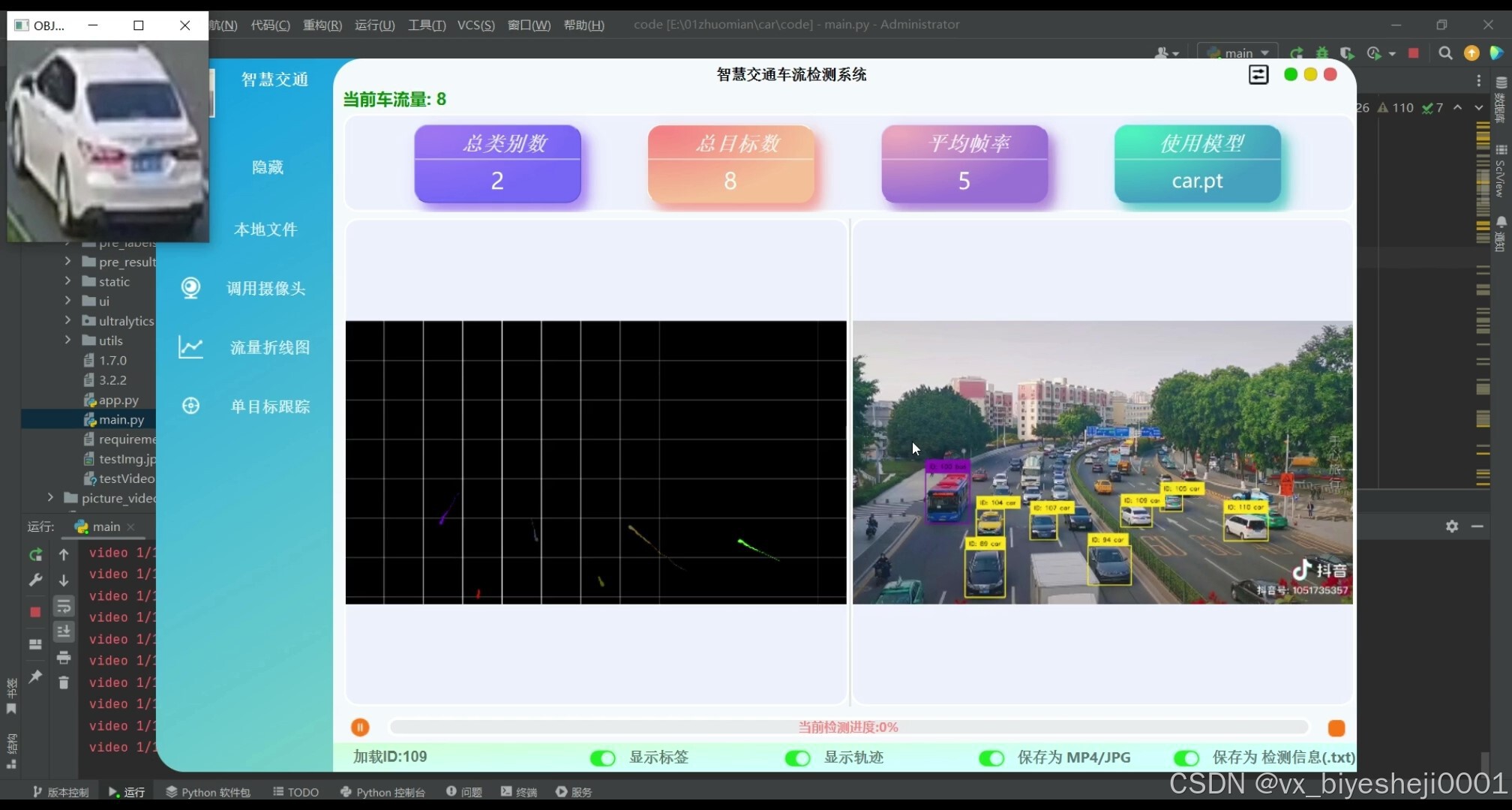Open the 工具(T) menu

tap(427, 25)
